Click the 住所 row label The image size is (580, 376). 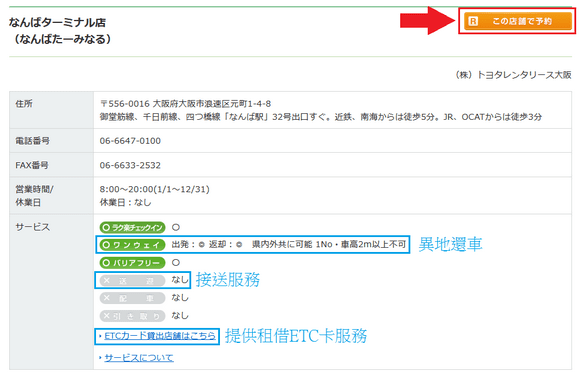coord(24,104)
